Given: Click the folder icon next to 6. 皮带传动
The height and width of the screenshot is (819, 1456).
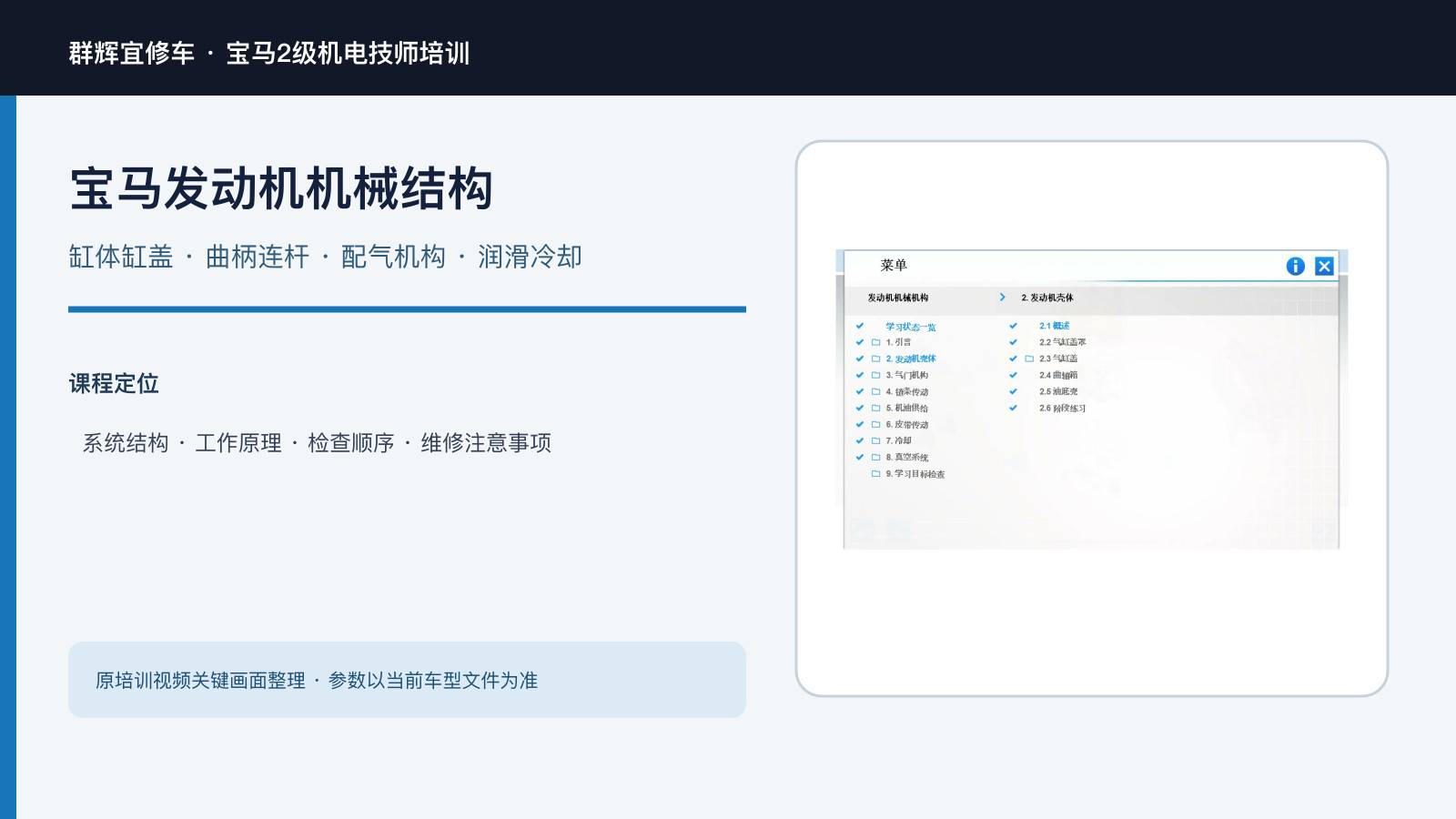Looking at the screenshot, I should tap(875, 424).
